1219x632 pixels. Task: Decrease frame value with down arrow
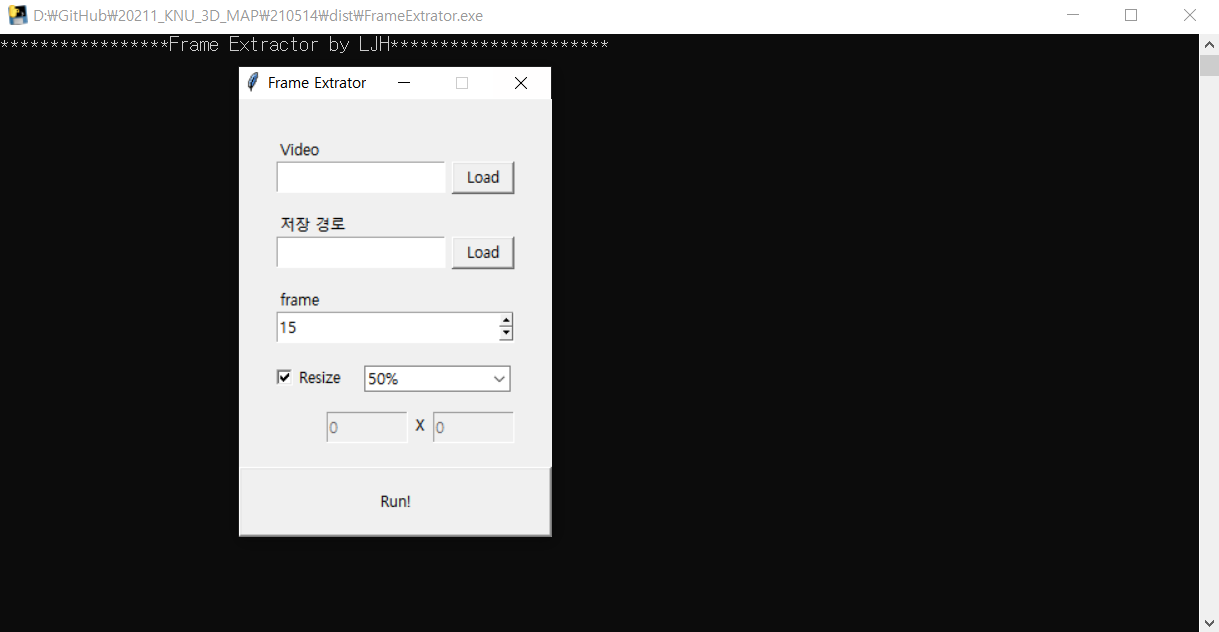[506, 334]
